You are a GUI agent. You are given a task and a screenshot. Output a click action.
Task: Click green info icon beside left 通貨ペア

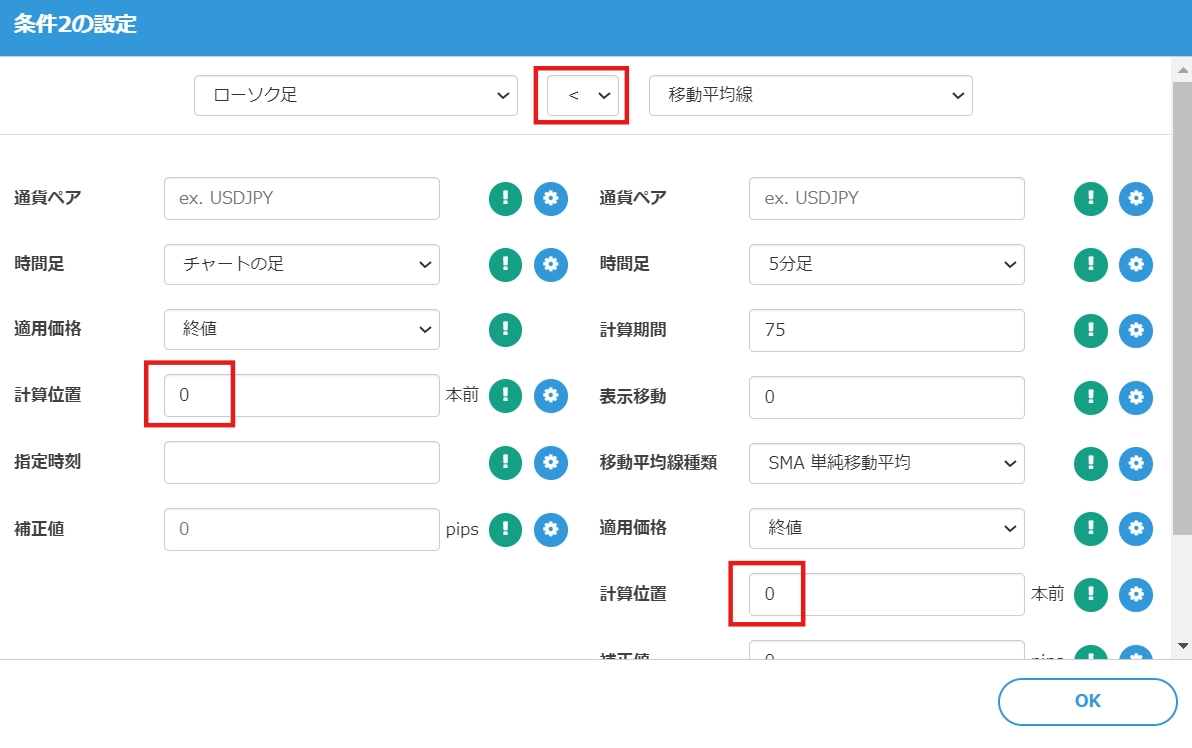point(505,198)
